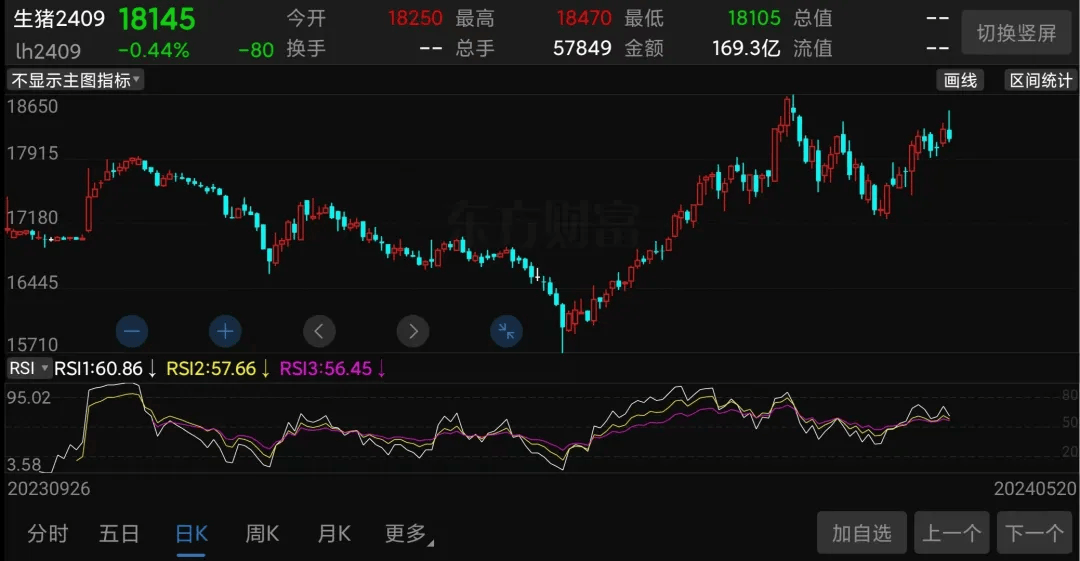
Task: Zoom in chart with plus icon
Action: click(x=225, y=331)
